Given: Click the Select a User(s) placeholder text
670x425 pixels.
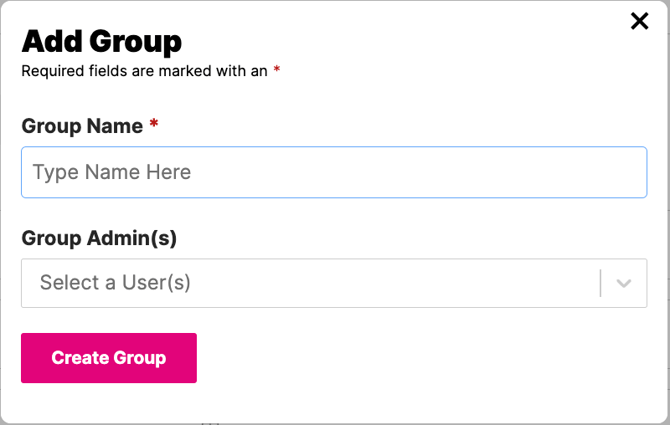Looking at the screenshot, I should click(x=115, y=283).
